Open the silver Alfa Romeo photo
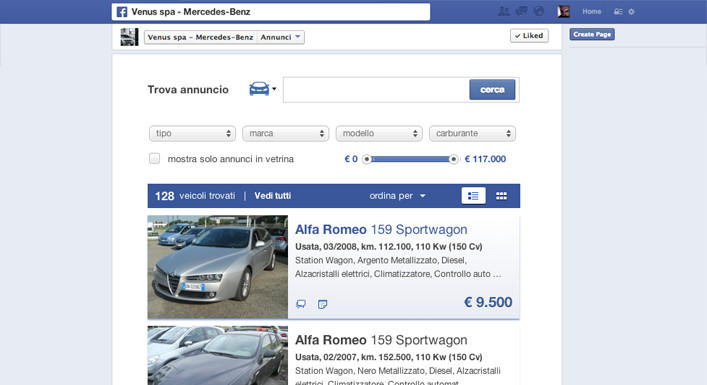Viewport: 707px width, 385px height. tap(218, 267)
